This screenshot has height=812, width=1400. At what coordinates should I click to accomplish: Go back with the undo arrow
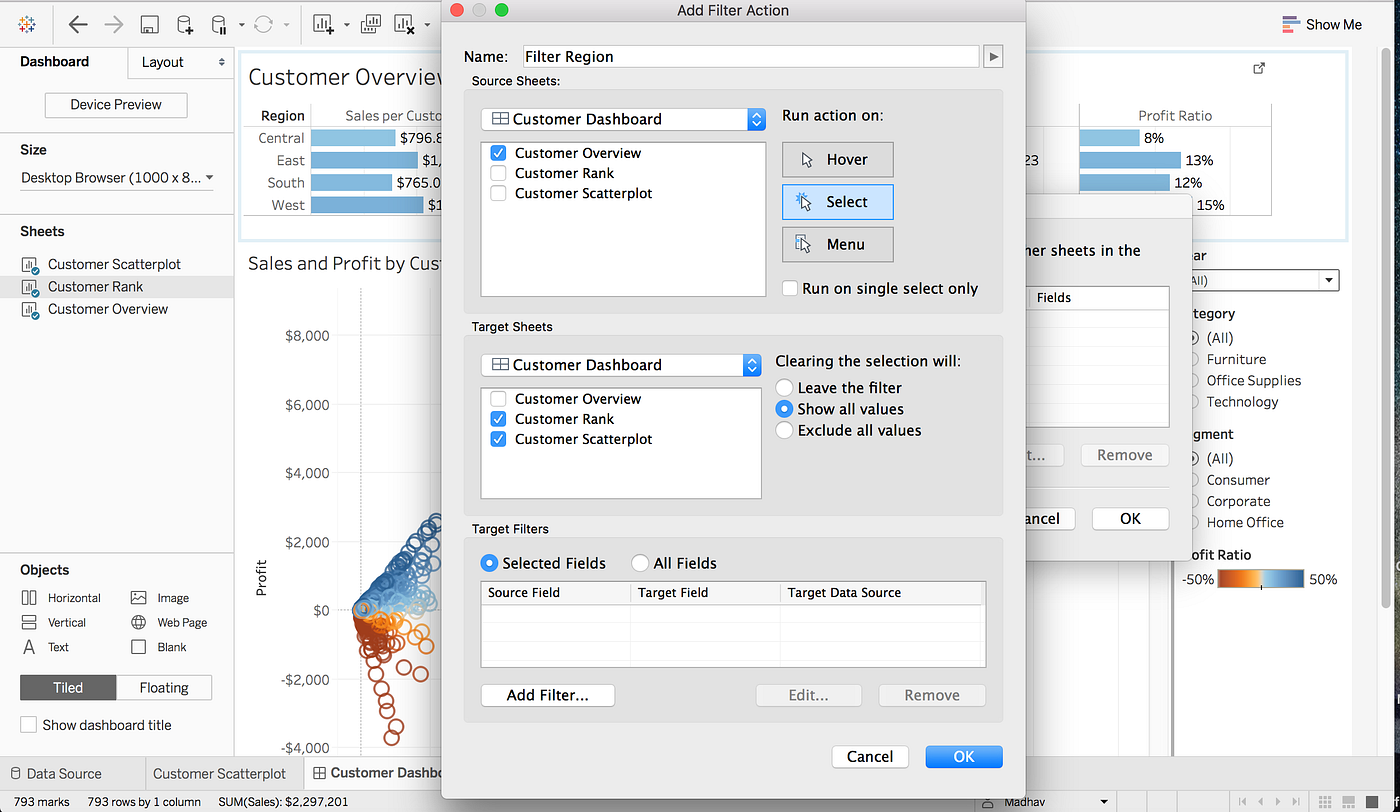tap(78, 24)
